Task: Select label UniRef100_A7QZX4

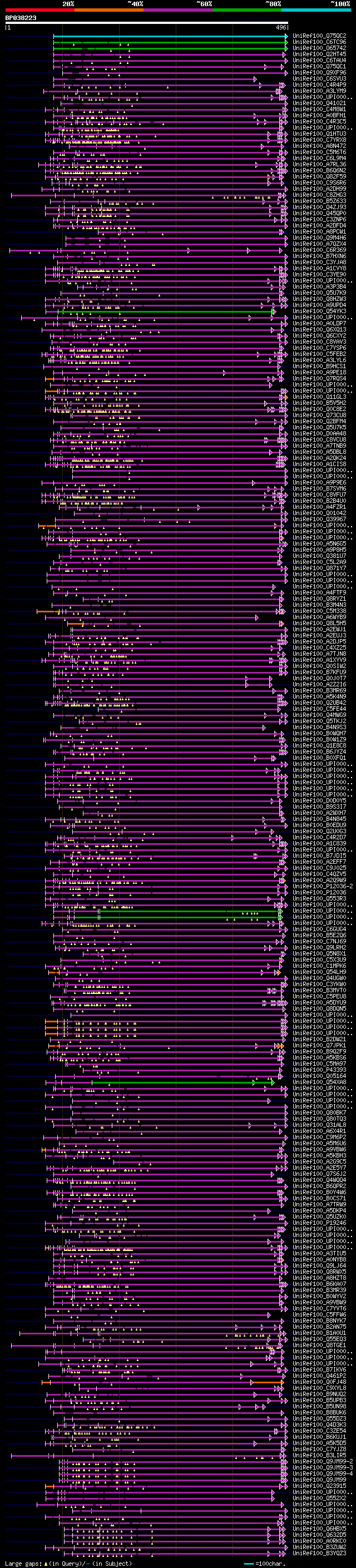Action: (x=319, y=244)
